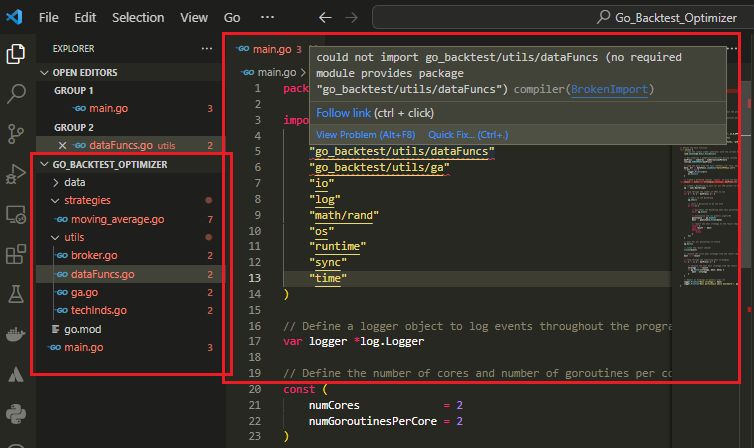Click Quick Fix in hover tooltip
Screen dimensions: 754x448
468,135
